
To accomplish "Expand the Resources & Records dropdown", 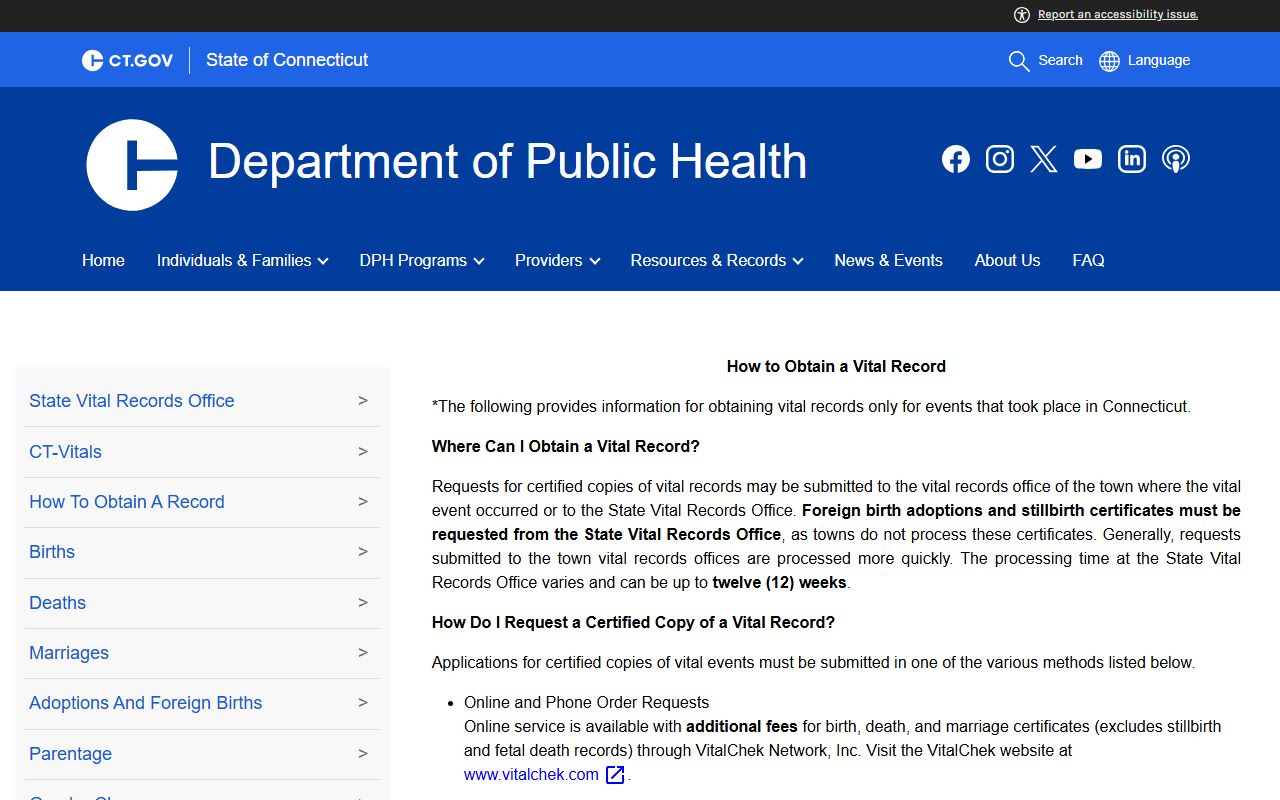I will (717, 260).
